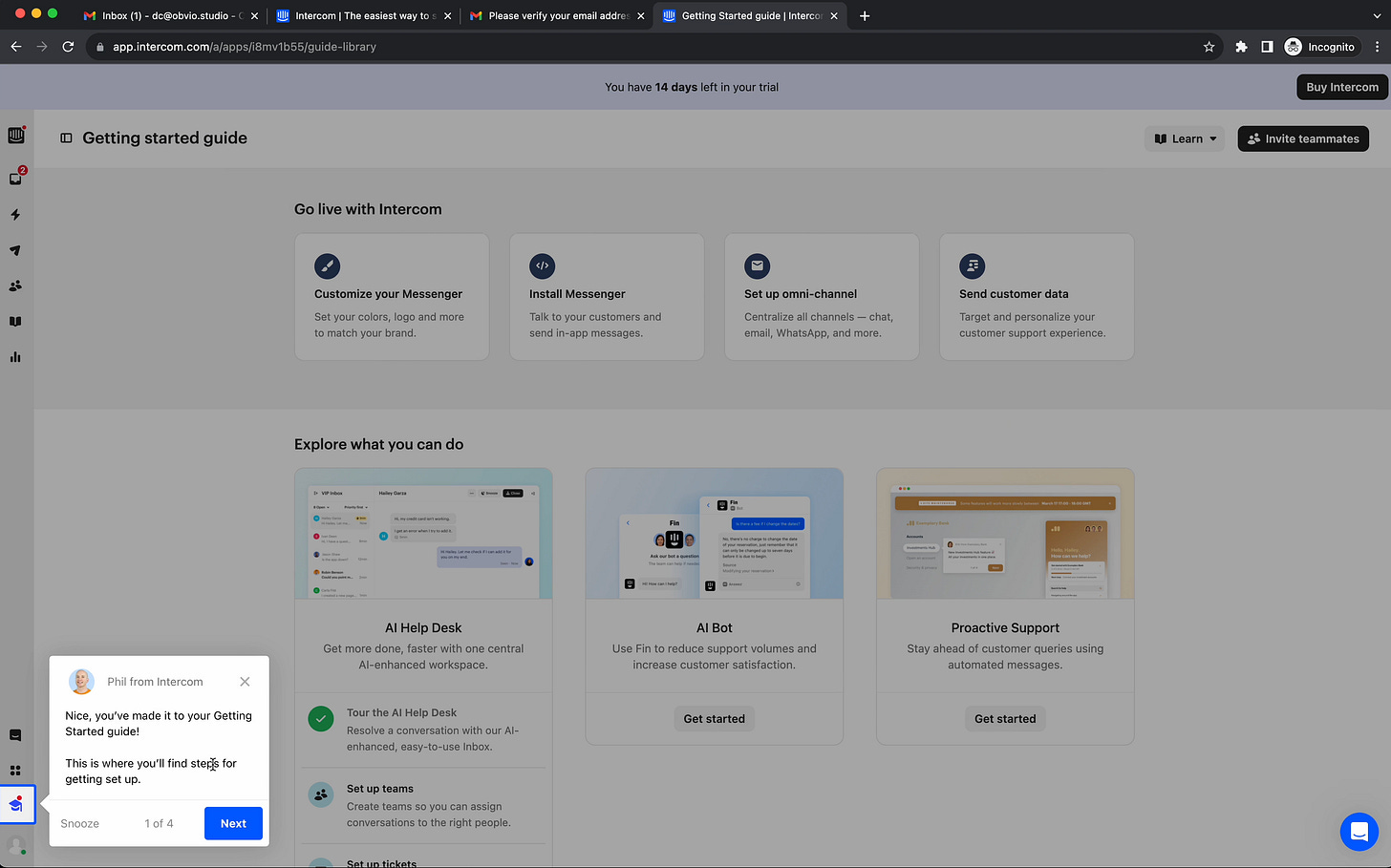
Task: Click the '1 of 4' step counter
Action: pos(159,823)
